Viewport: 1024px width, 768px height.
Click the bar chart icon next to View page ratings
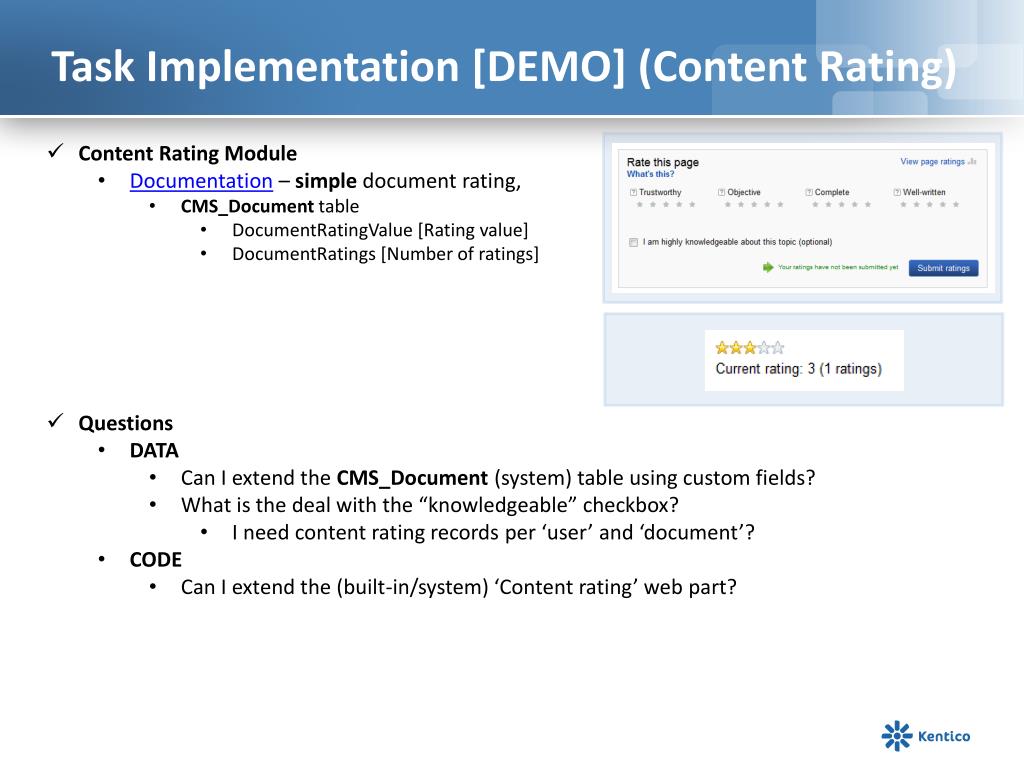(972, 161)
